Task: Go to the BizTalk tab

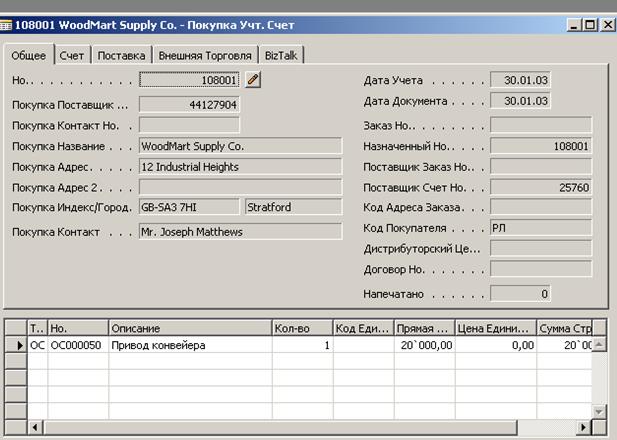Action: click(x=282, y=56)
